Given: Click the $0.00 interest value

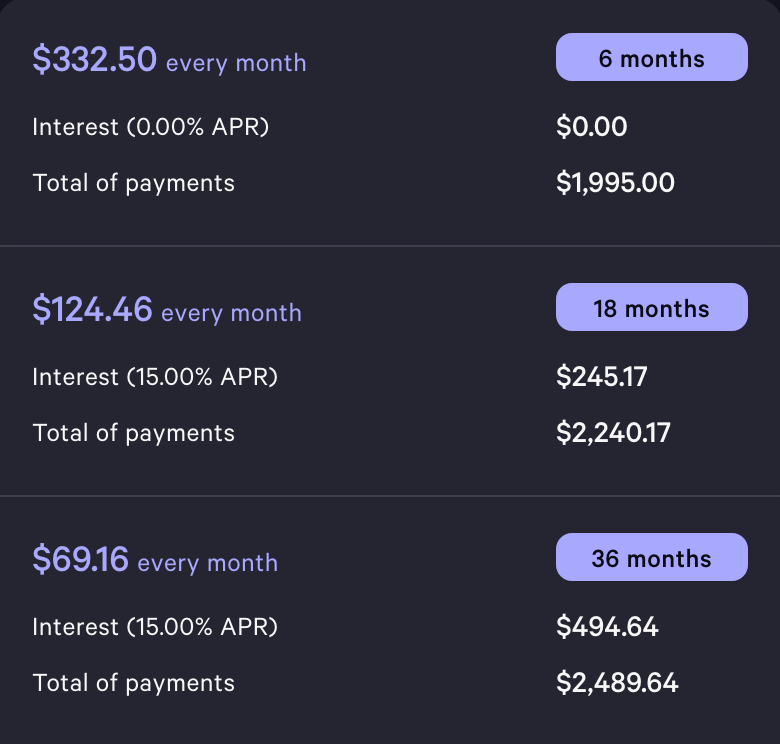Looking at the screenshot, I should tap(591, 127).
